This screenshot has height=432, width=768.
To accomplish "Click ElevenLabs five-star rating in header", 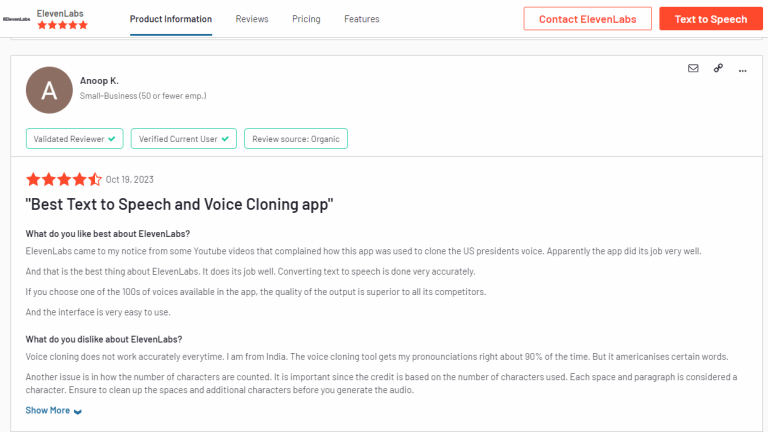I will coord(62,25).
